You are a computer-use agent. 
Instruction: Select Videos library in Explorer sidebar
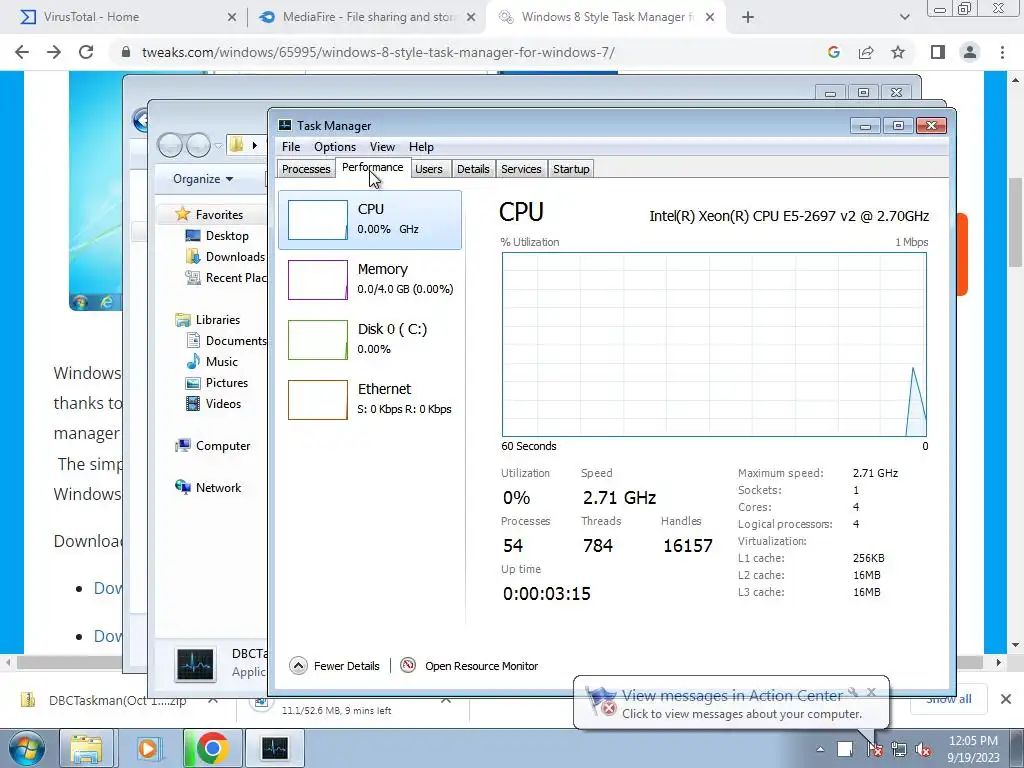point(223,404)
